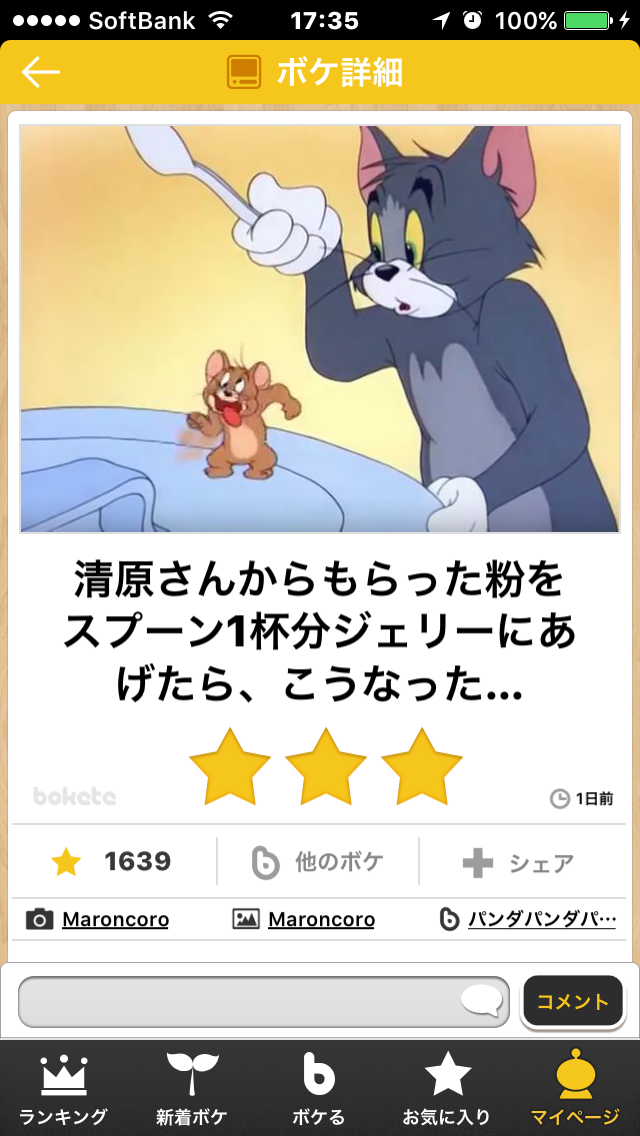Focus the comment text input field
Screen dimensions: 640x1136
pos(264,1002)
